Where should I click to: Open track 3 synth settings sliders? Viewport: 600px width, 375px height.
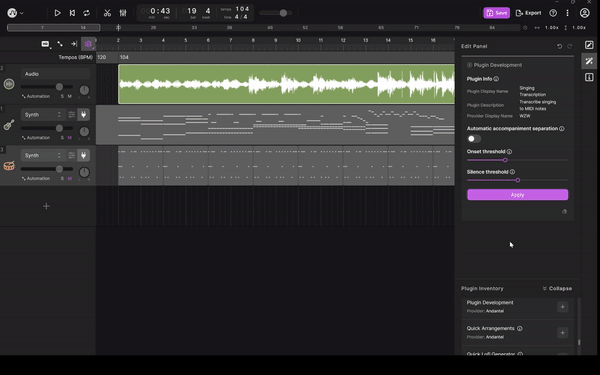point(72,155)
